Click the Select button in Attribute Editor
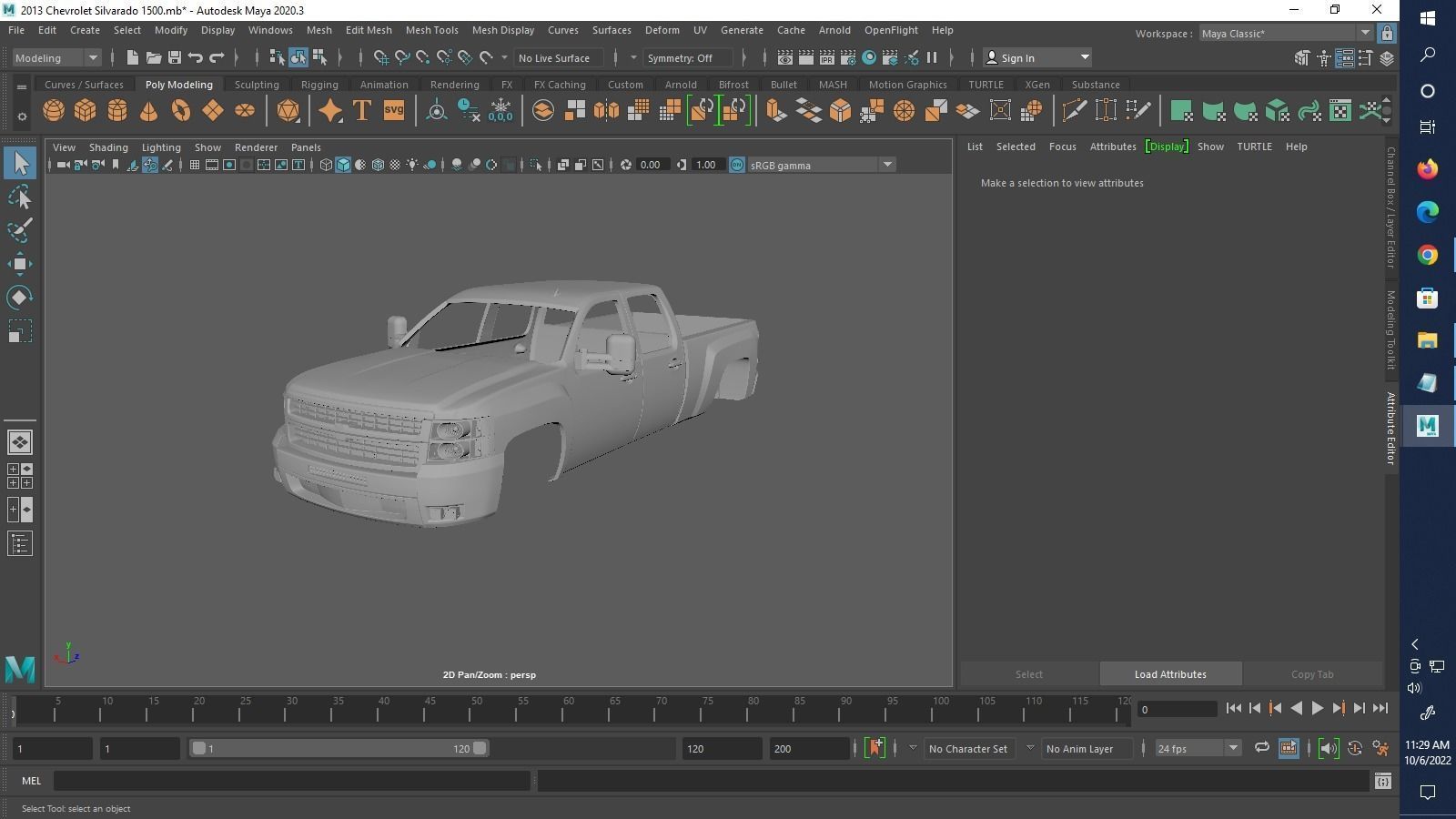1456x819 pixels. tap(1029, 673)
